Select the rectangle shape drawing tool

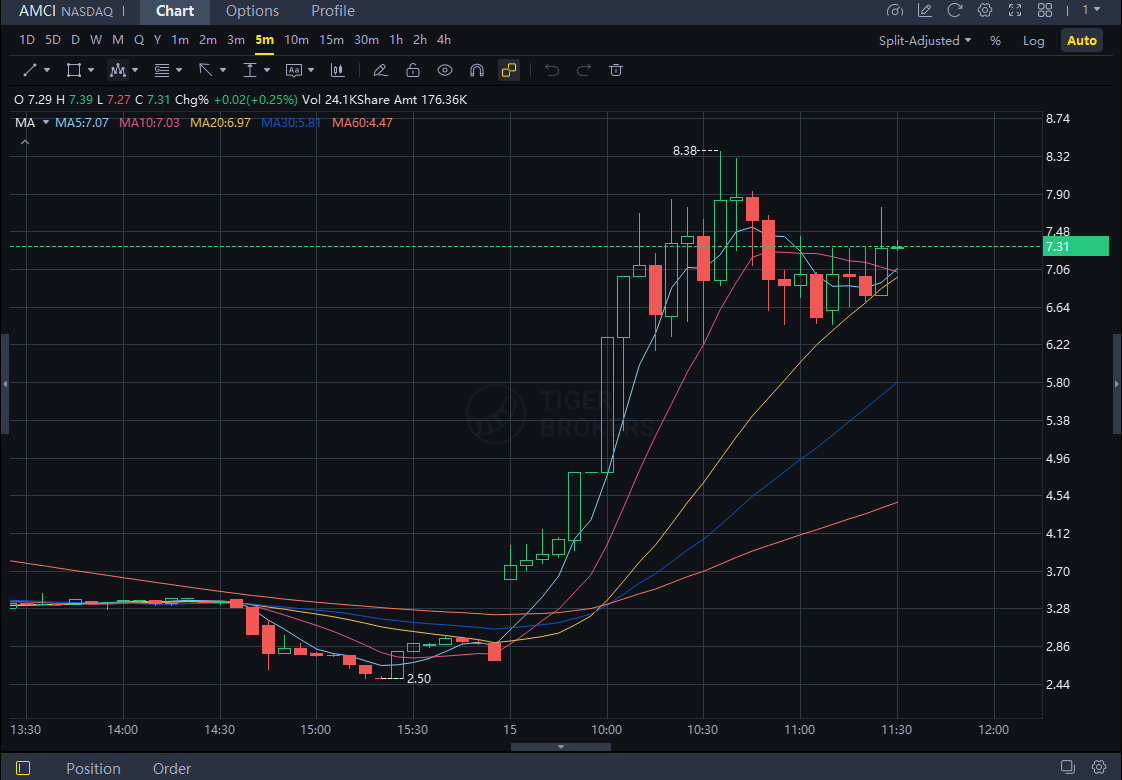pyautogui.click(x=74, y=70)
